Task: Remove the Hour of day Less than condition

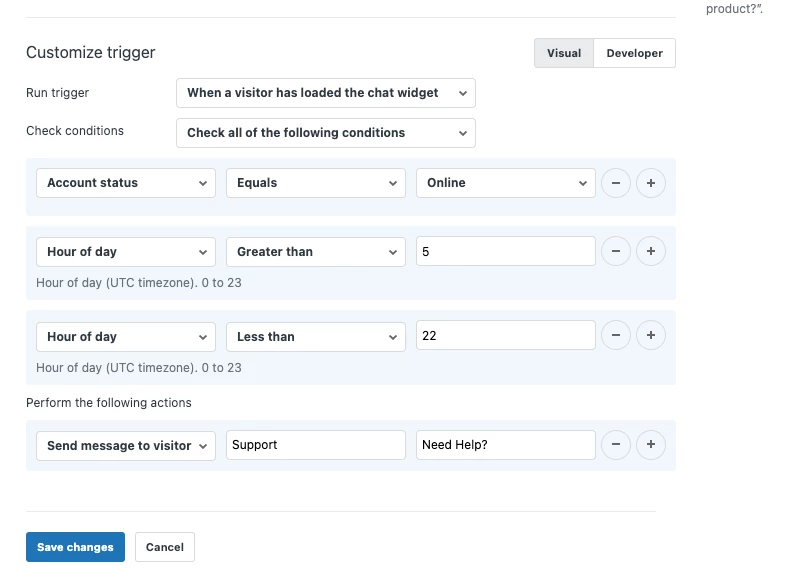Action: tap(616, 336)
